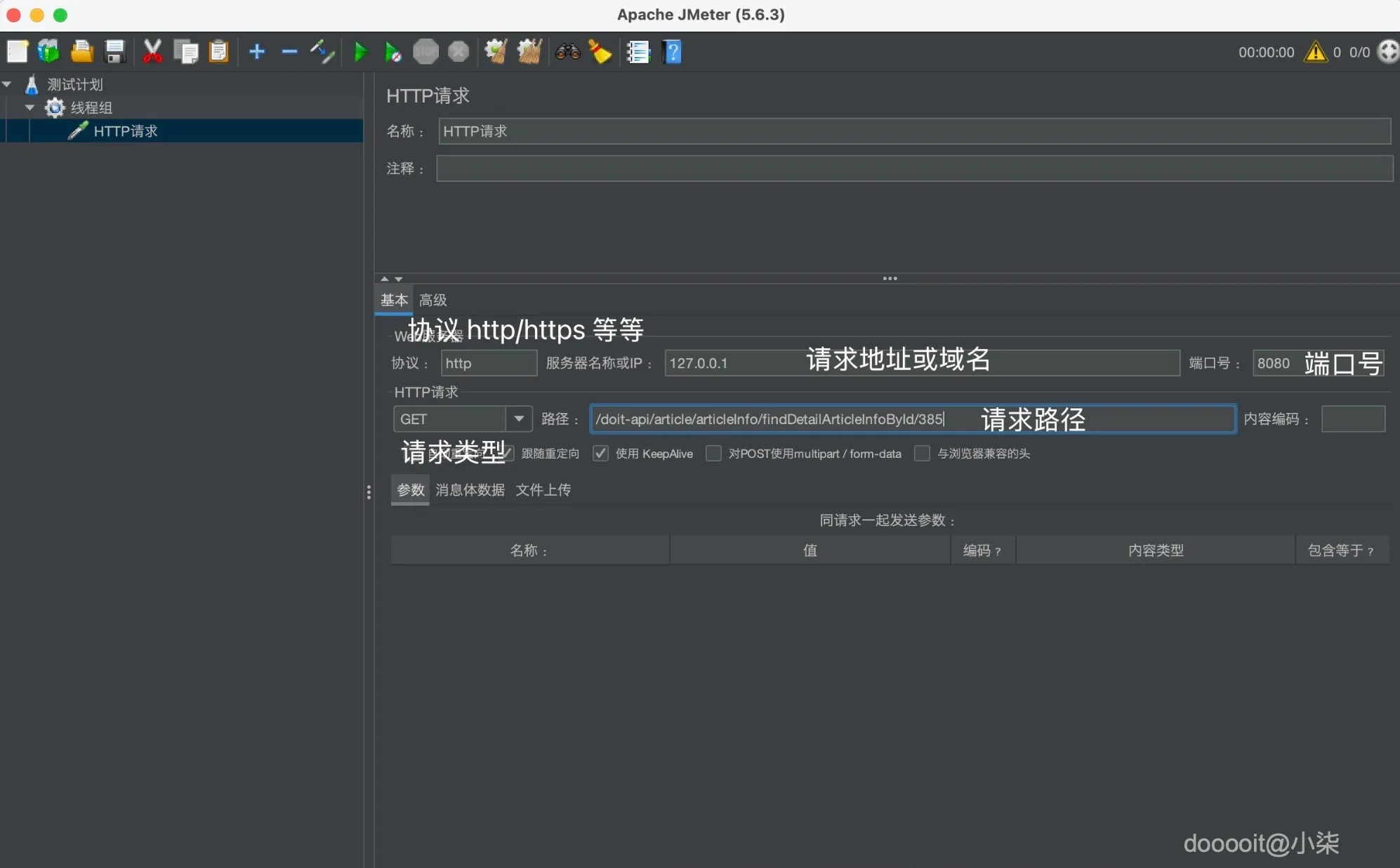Collapse the 测试计划 tree node
This screenshot has height=868, width=1400.
pyautogui.click(x=8, y=84)
